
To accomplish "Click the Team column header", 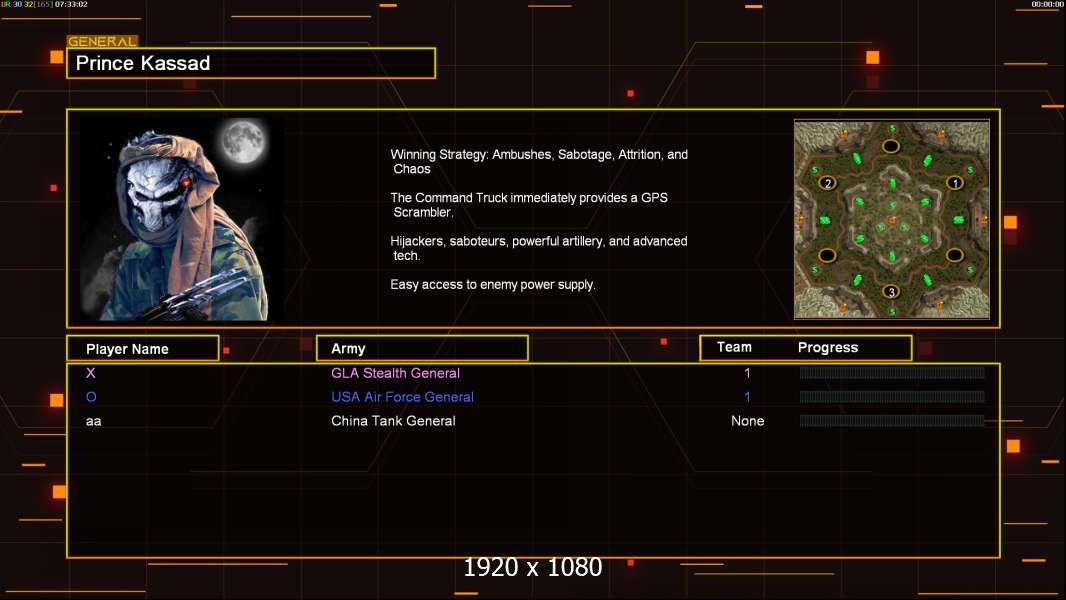I will tap(734, 347).
